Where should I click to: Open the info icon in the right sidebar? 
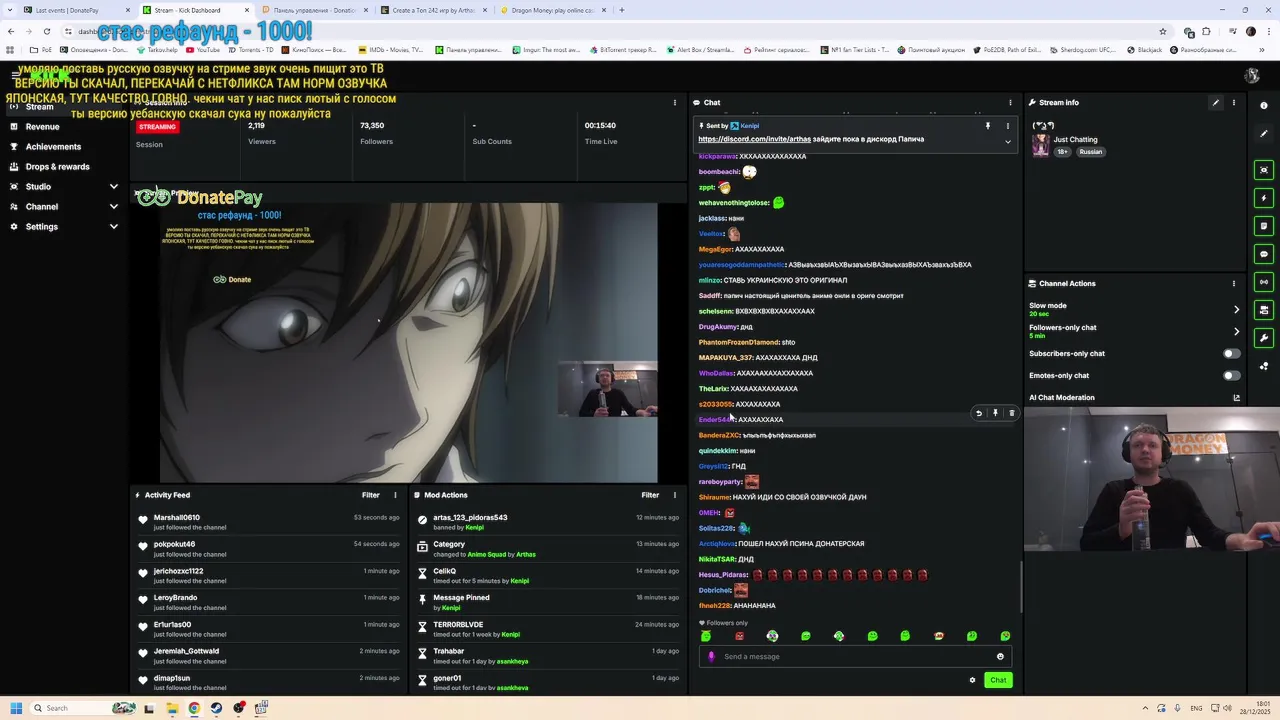coord(1264,106)
